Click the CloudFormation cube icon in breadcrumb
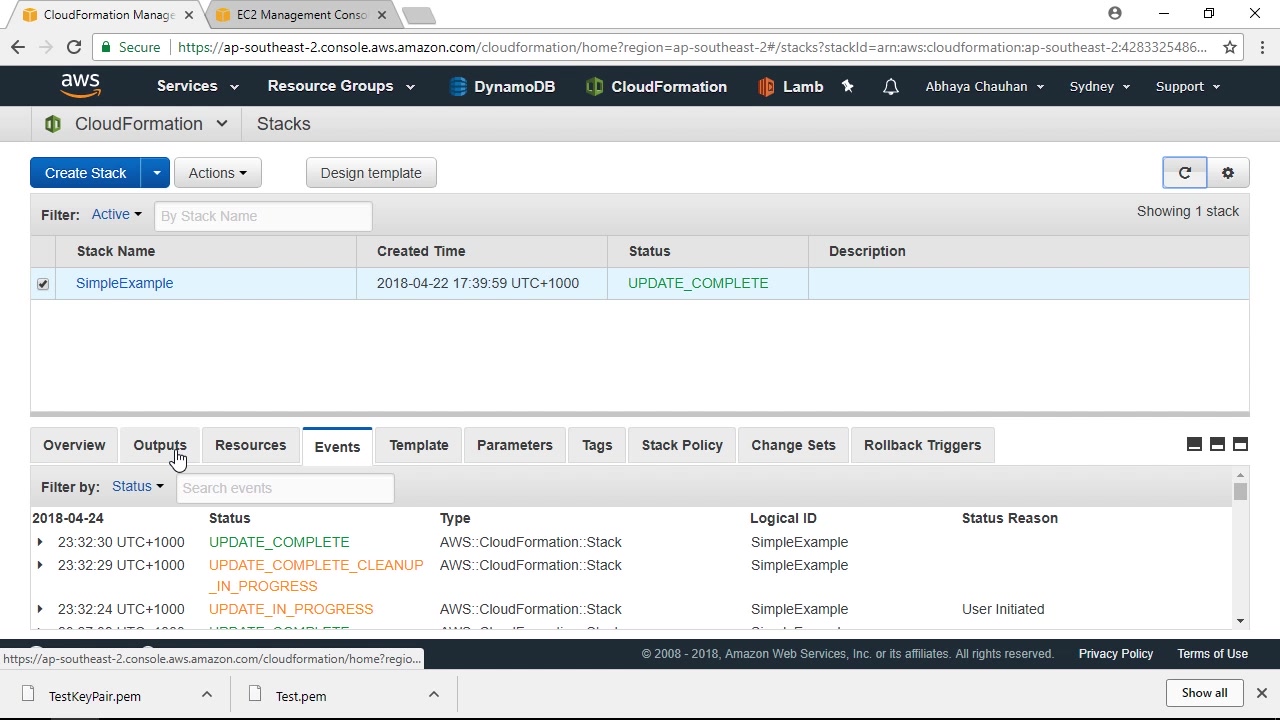This screenshot has width=1280, height=720. (x=53, y=124)
